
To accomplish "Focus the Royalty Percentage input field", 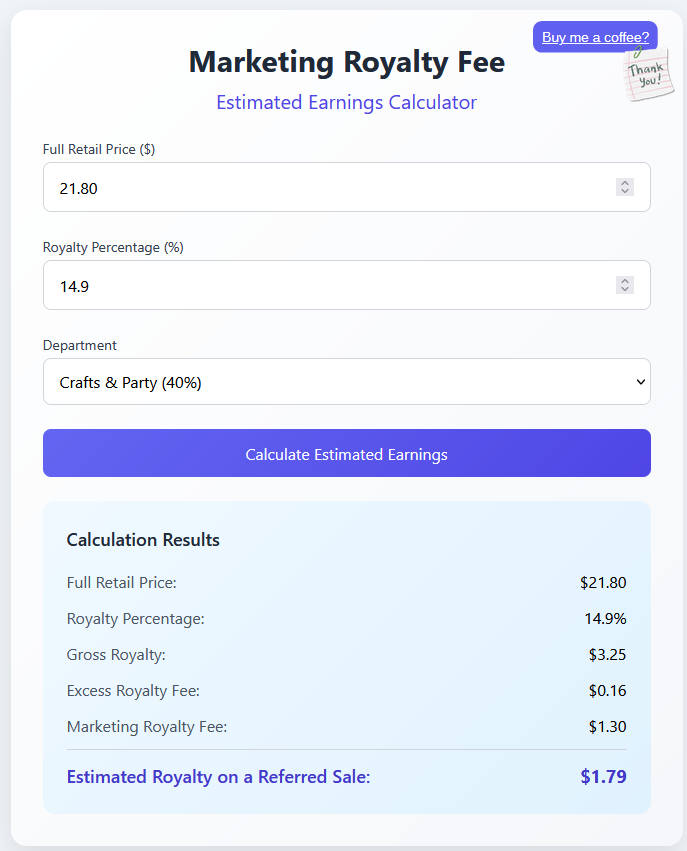I will (347, 285).
